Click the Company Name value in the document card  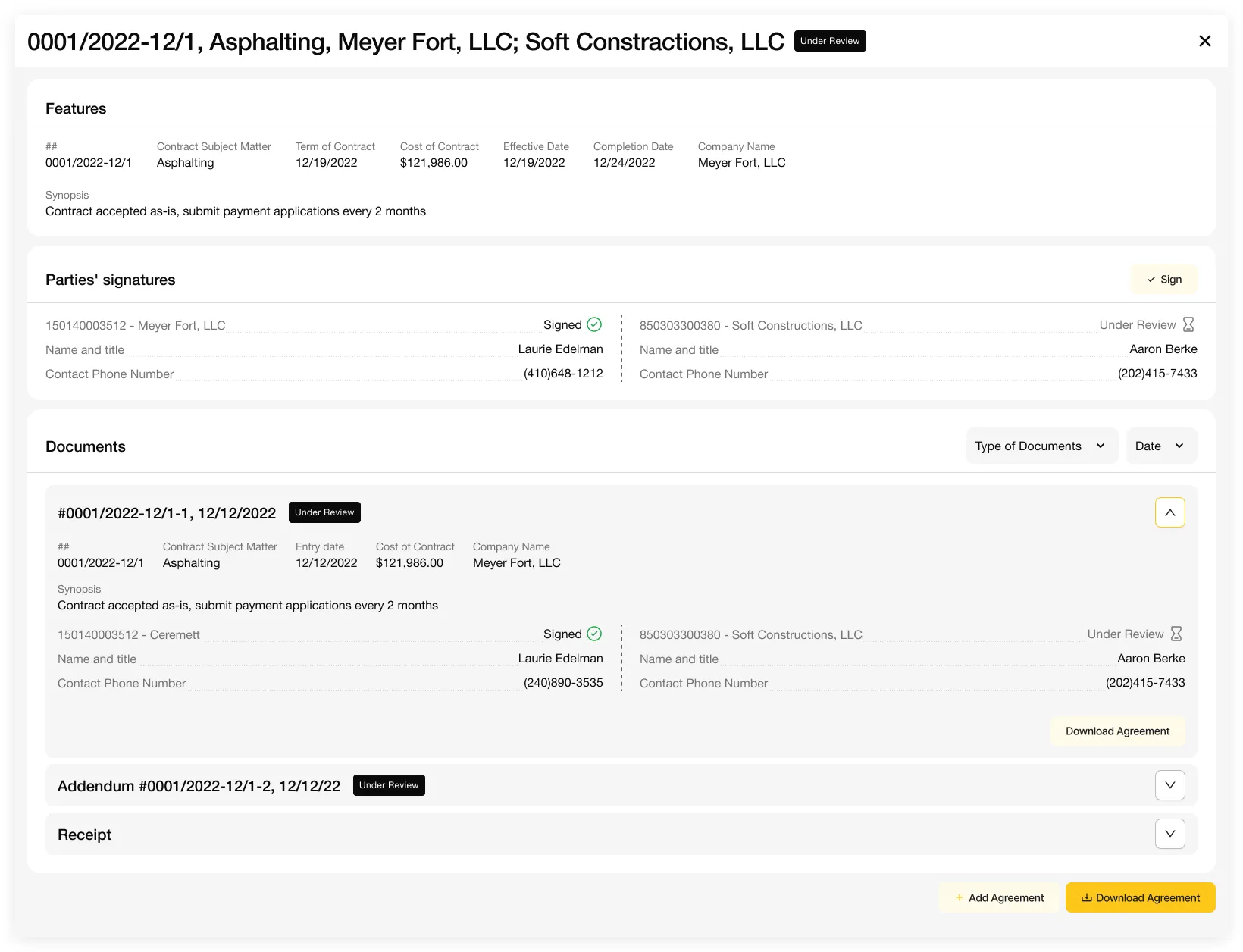coord(517,563)
